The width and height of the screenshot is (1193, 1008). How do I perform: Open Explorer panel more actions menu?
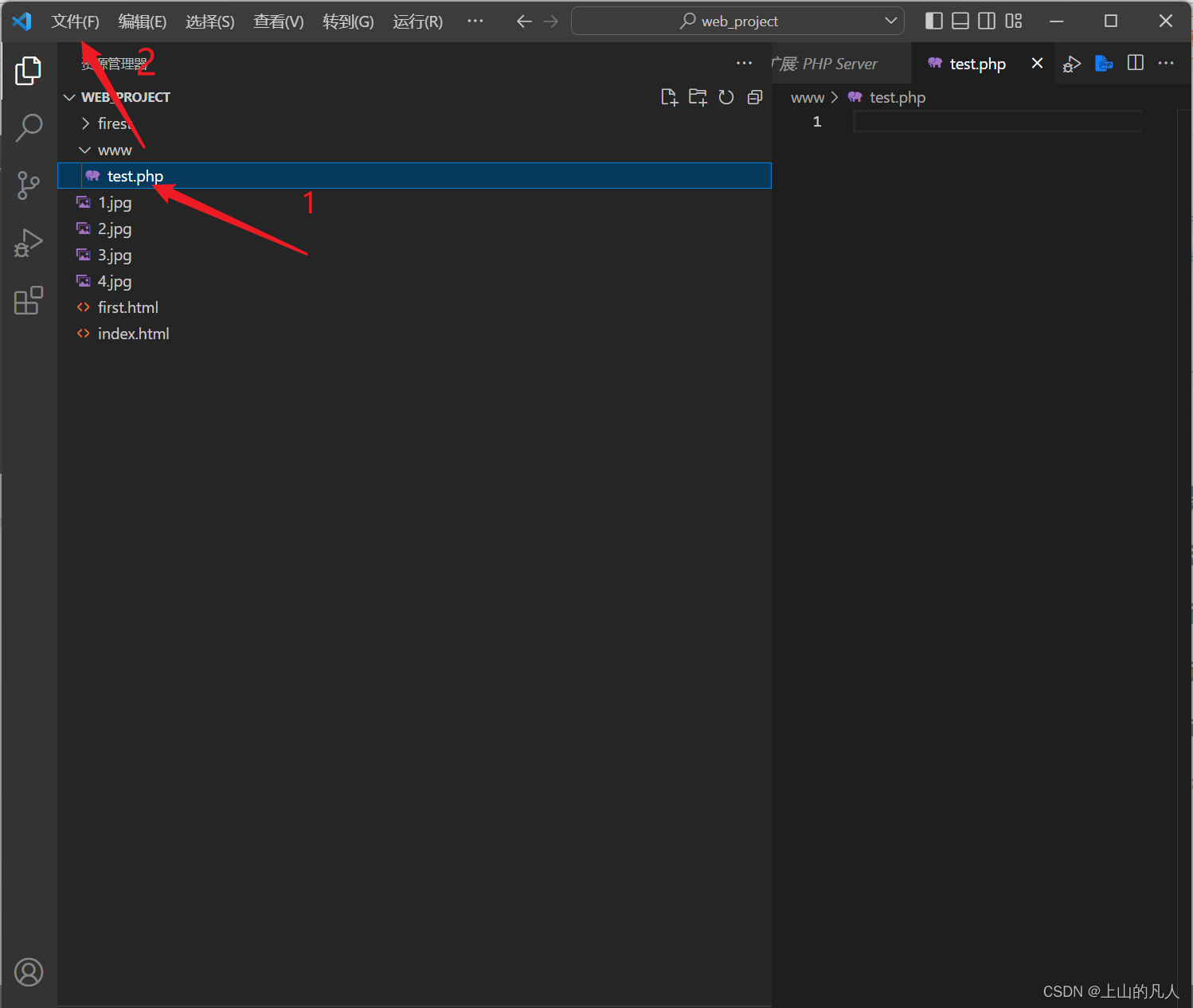[744, 63]
